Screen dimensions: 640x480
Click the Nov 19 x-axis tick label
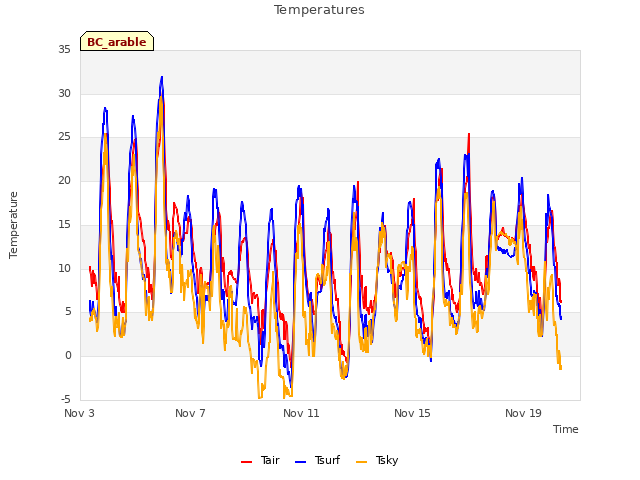coord(523,413)
